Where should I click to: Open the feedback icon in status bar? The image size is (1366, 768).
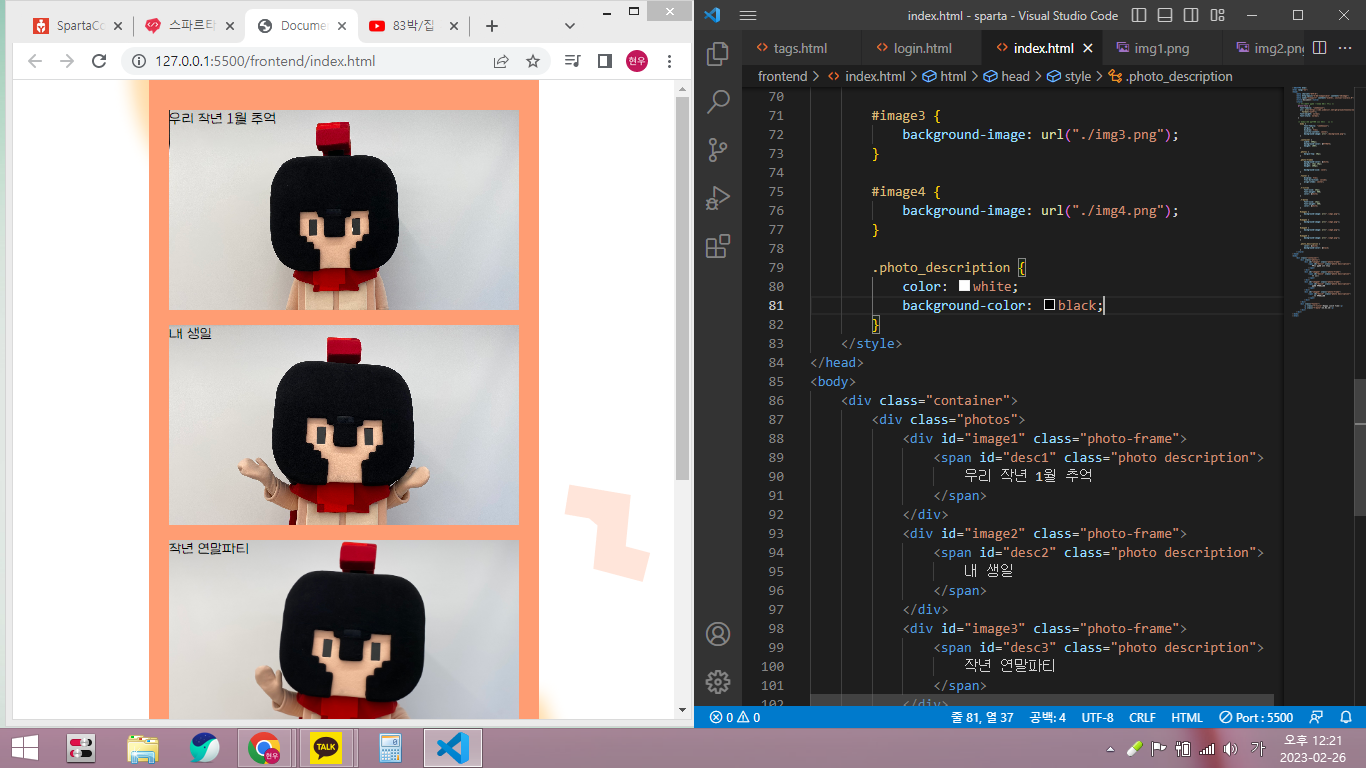[x=1316, y=717]
